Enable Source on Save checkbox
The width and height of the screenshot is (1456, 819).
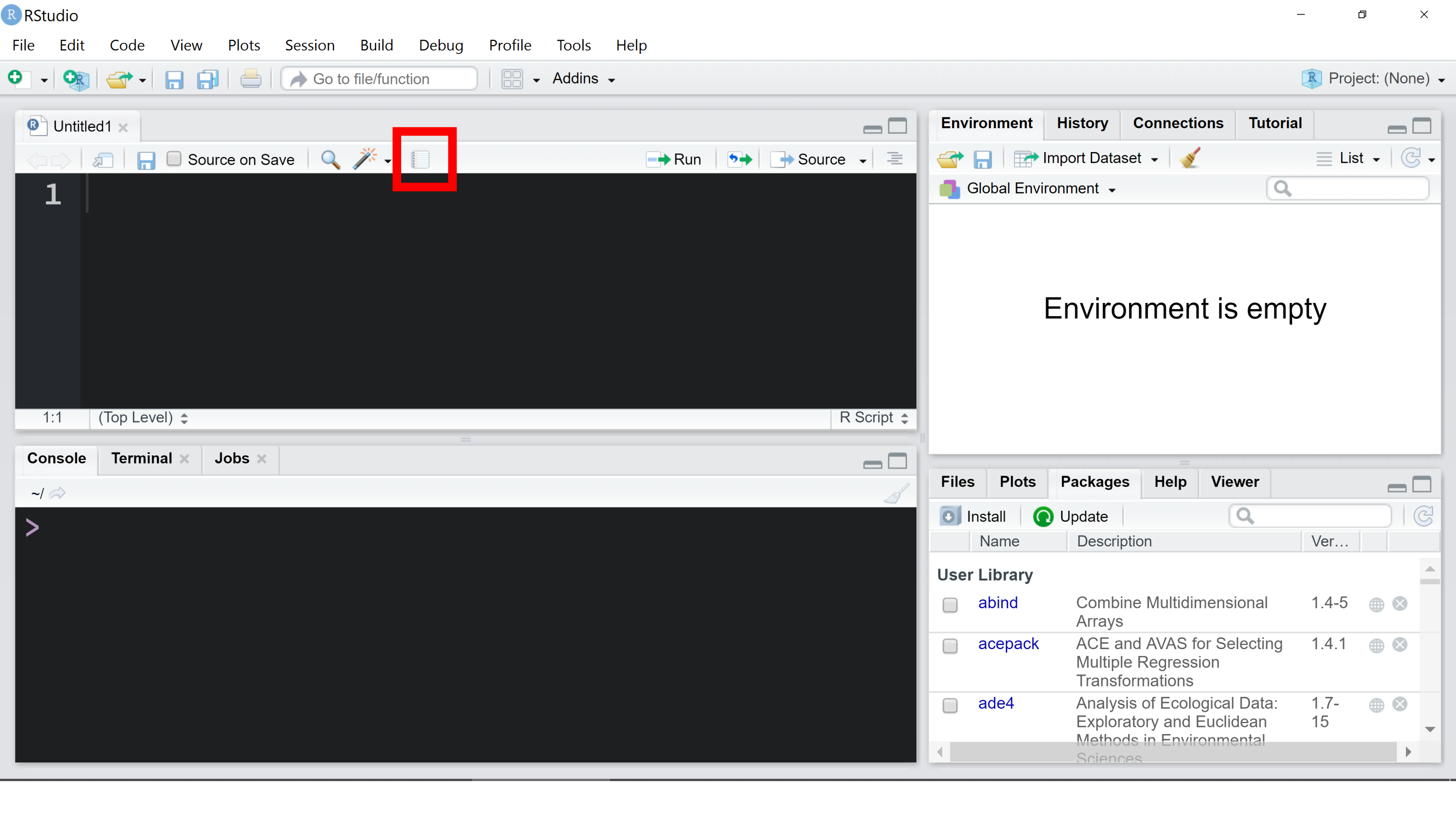174,159
